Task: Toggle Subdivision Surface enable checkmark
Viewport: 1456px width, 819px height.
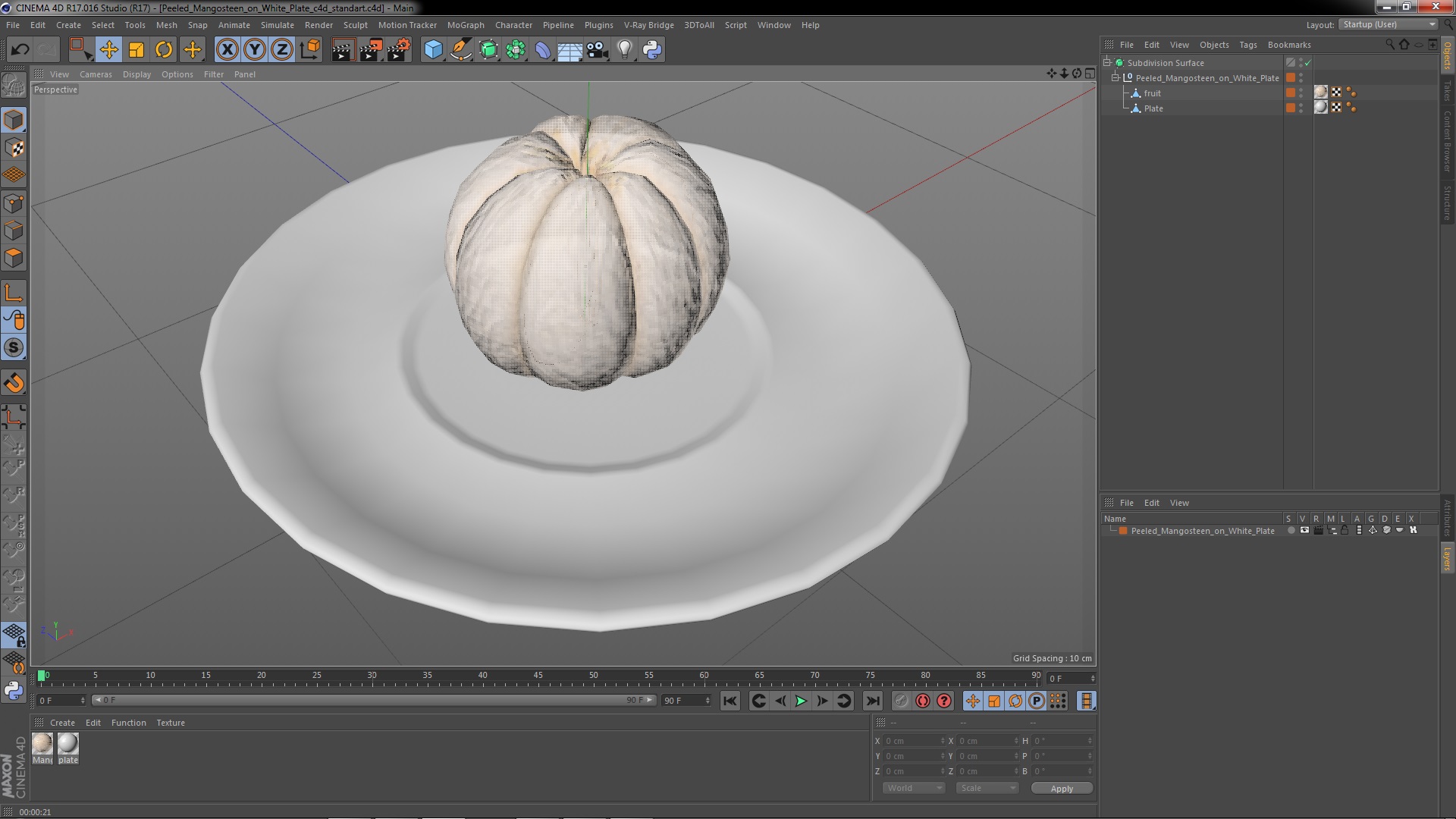Action: click(x=1308, y=63)
